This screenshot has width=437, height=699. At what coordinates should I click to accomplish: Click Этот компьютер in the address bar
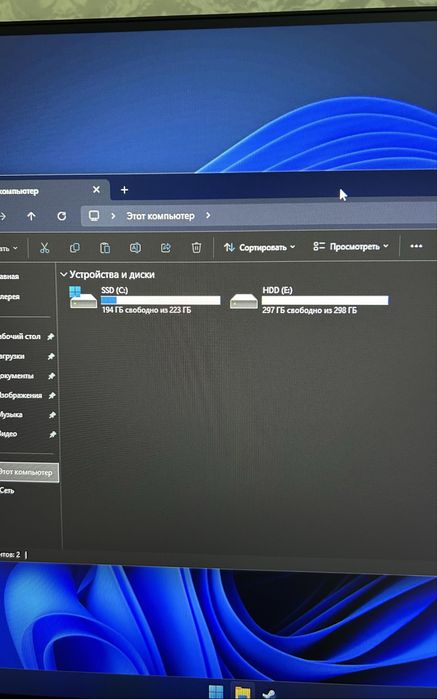click(160, 216)
